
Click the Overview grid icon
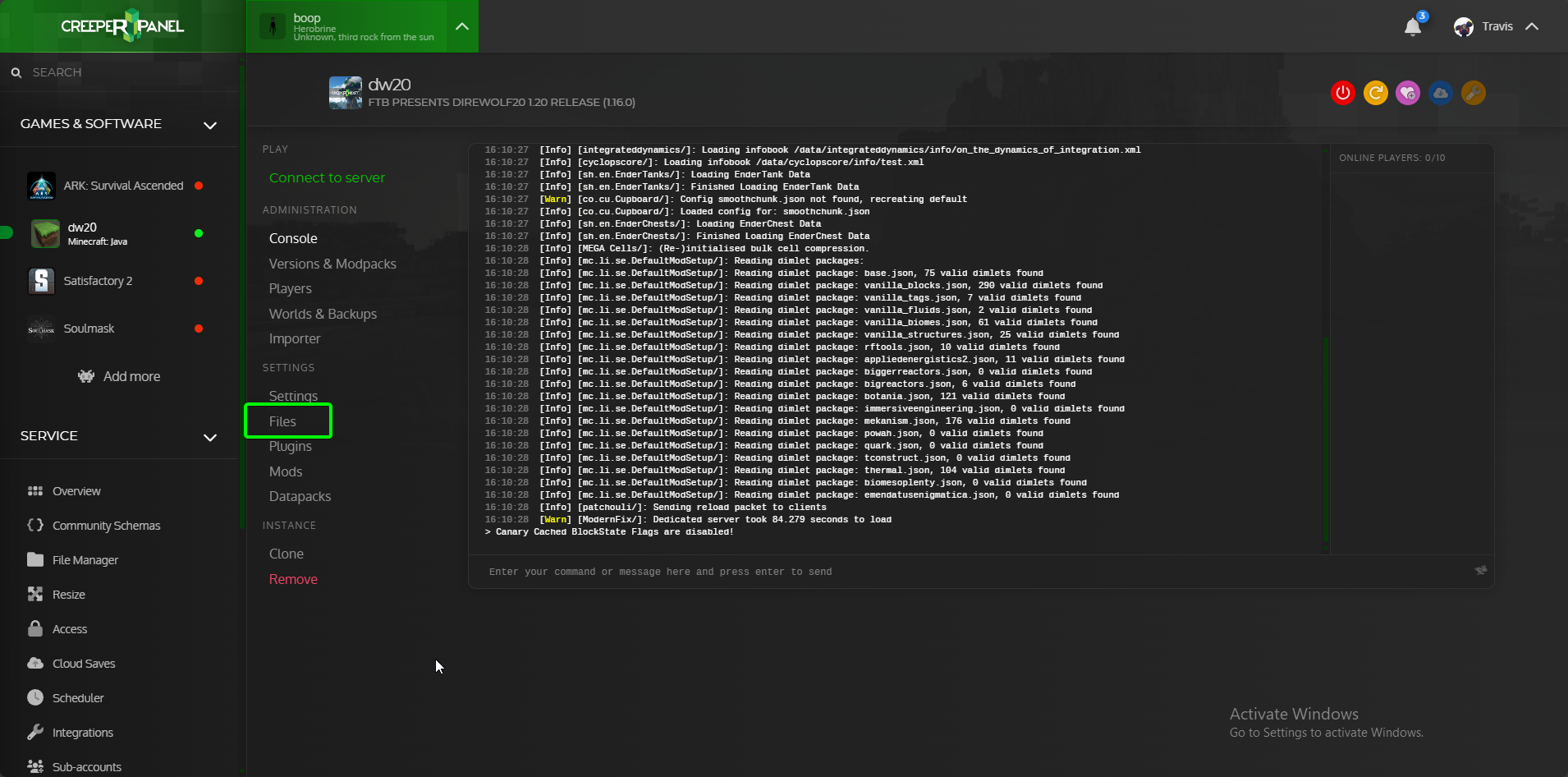coord(35,491)
